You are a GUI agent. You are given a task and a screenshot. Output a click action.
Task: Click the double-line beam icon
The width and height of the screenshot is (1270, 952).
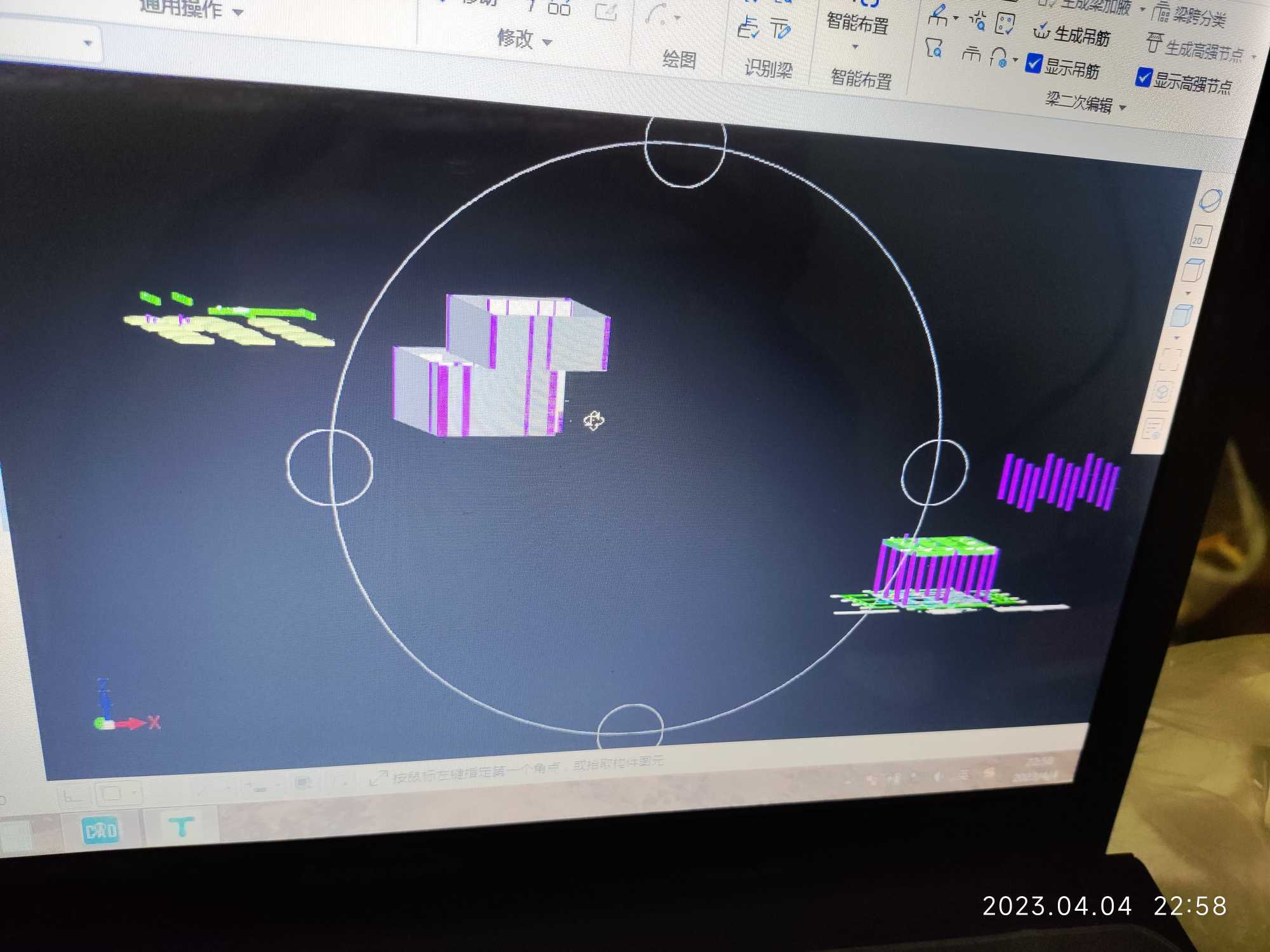click(x=972, y=53)
